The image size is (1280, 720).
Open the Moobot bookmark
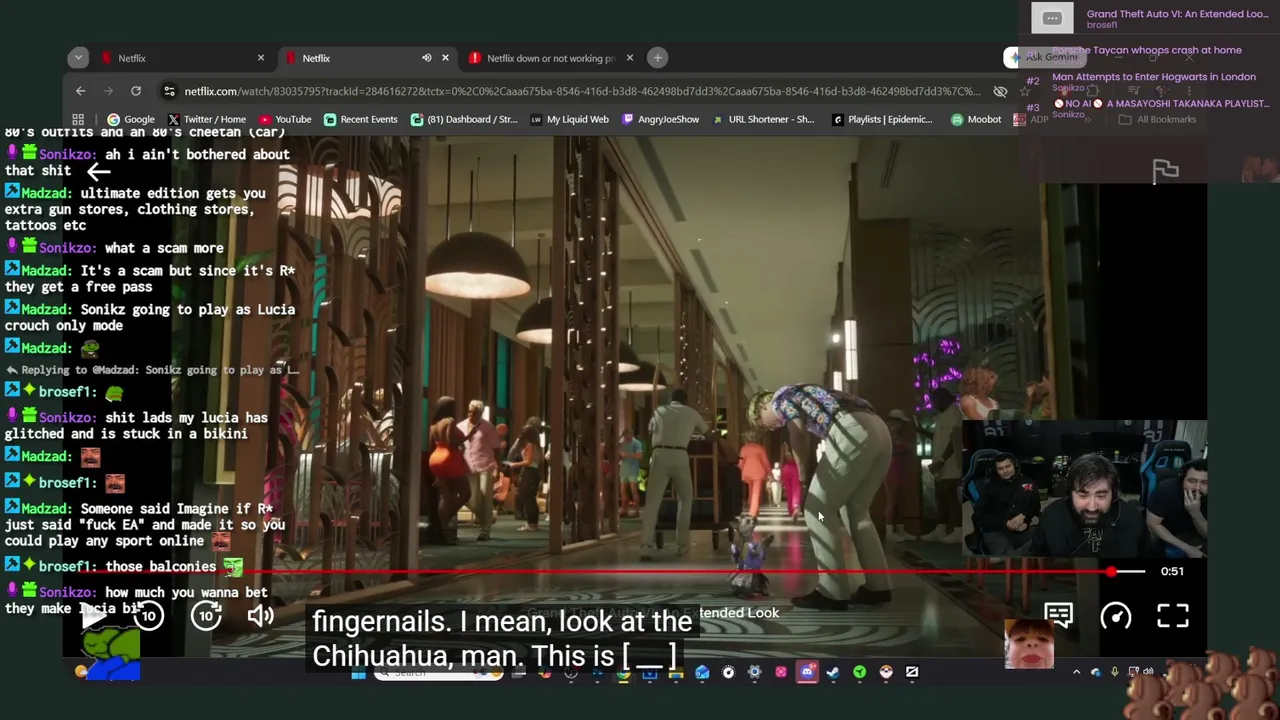click(976, 119)
